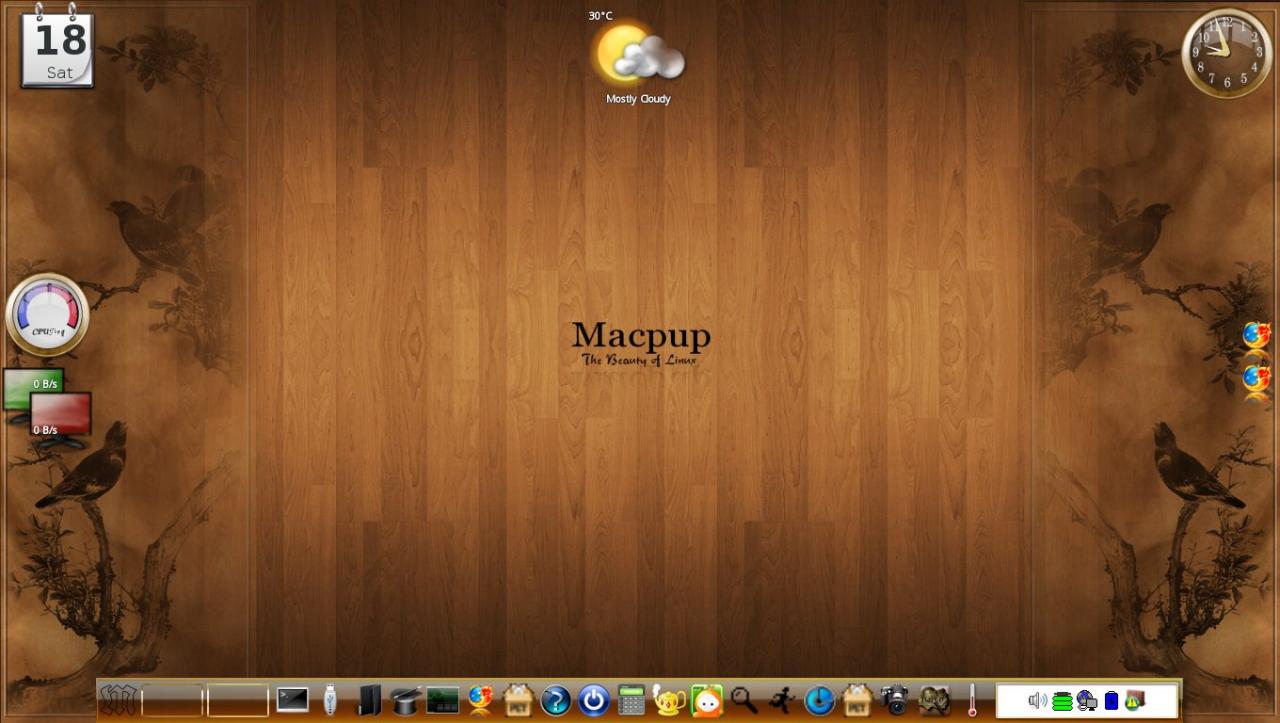This screenshot has height=723, width=1280.
Task: Open the PET package icon beside the help icon
Action: pyautogui.click(x=518, y=699)
